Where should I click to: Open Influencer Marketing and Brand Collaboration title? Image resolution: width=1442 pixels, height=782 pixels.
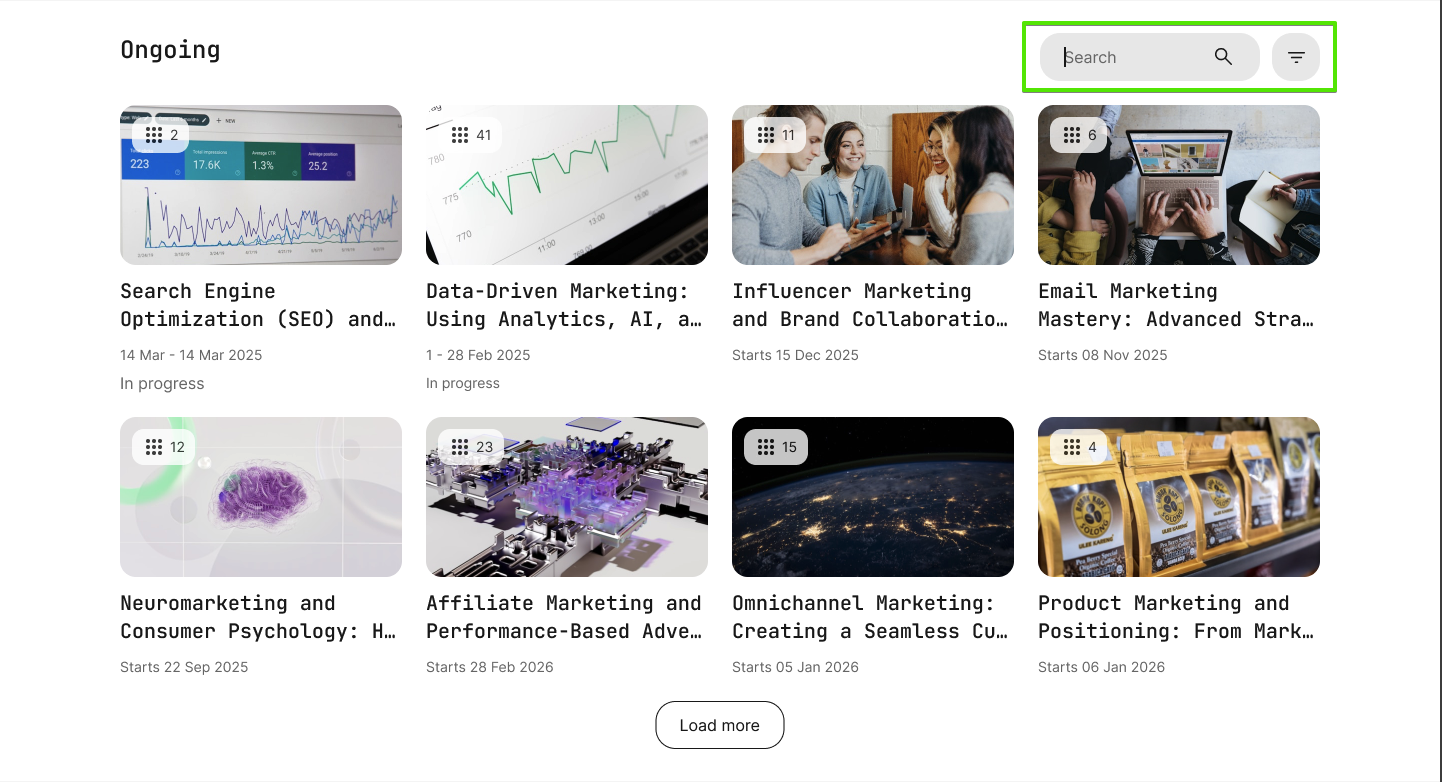tap(871, 305)
